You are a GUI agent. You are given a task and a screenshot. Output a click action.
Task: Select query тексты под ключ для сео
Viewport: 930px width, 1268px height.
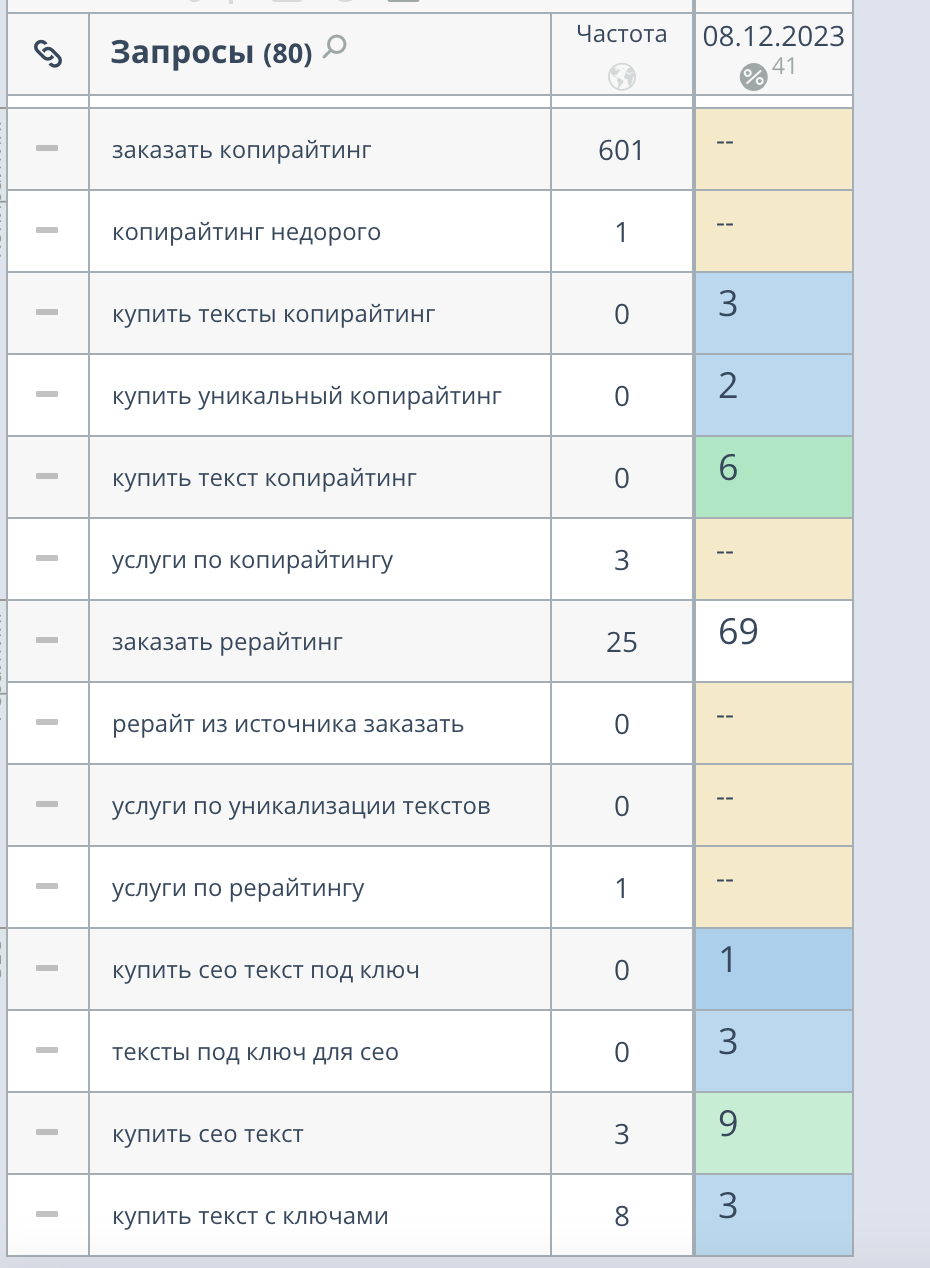click(255, 1052)
